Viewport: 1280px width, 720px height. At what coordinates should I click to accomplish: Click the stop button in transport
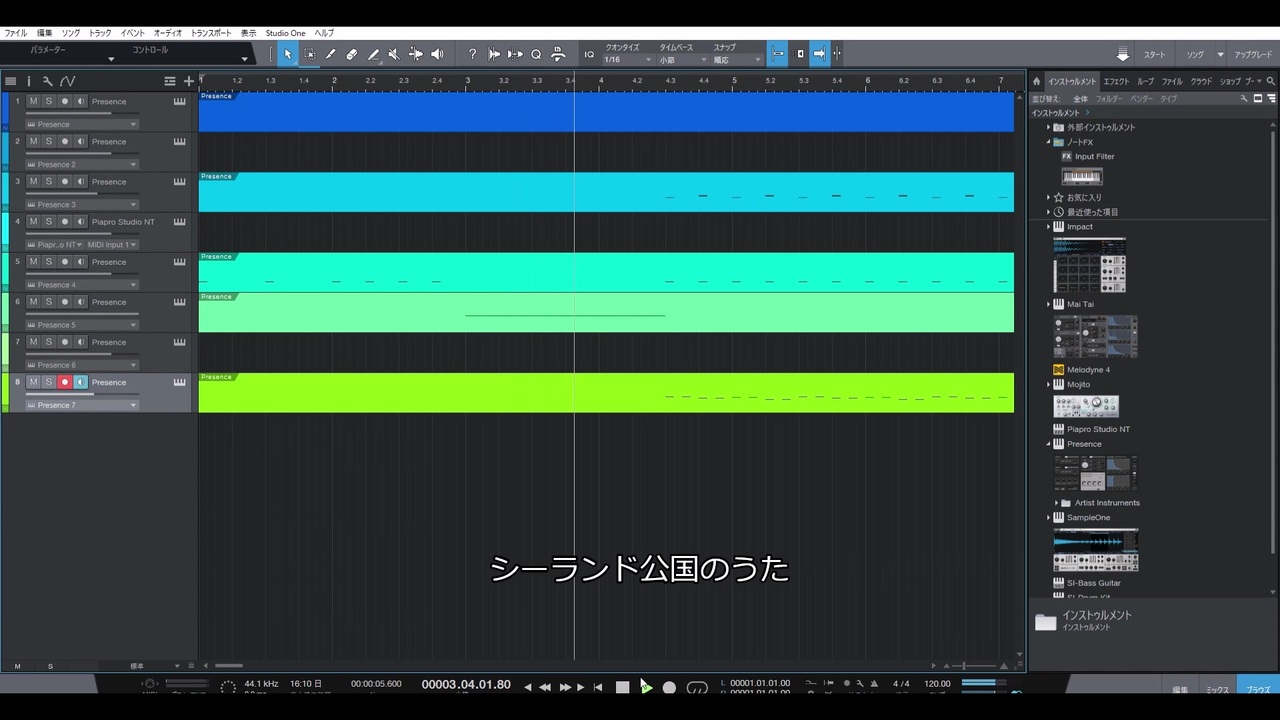point(622,687)
